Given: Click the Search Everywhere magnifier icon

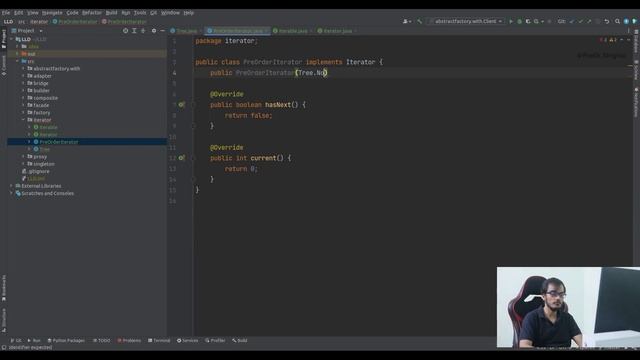Looking at the screenshot, I should click(618, 21).
